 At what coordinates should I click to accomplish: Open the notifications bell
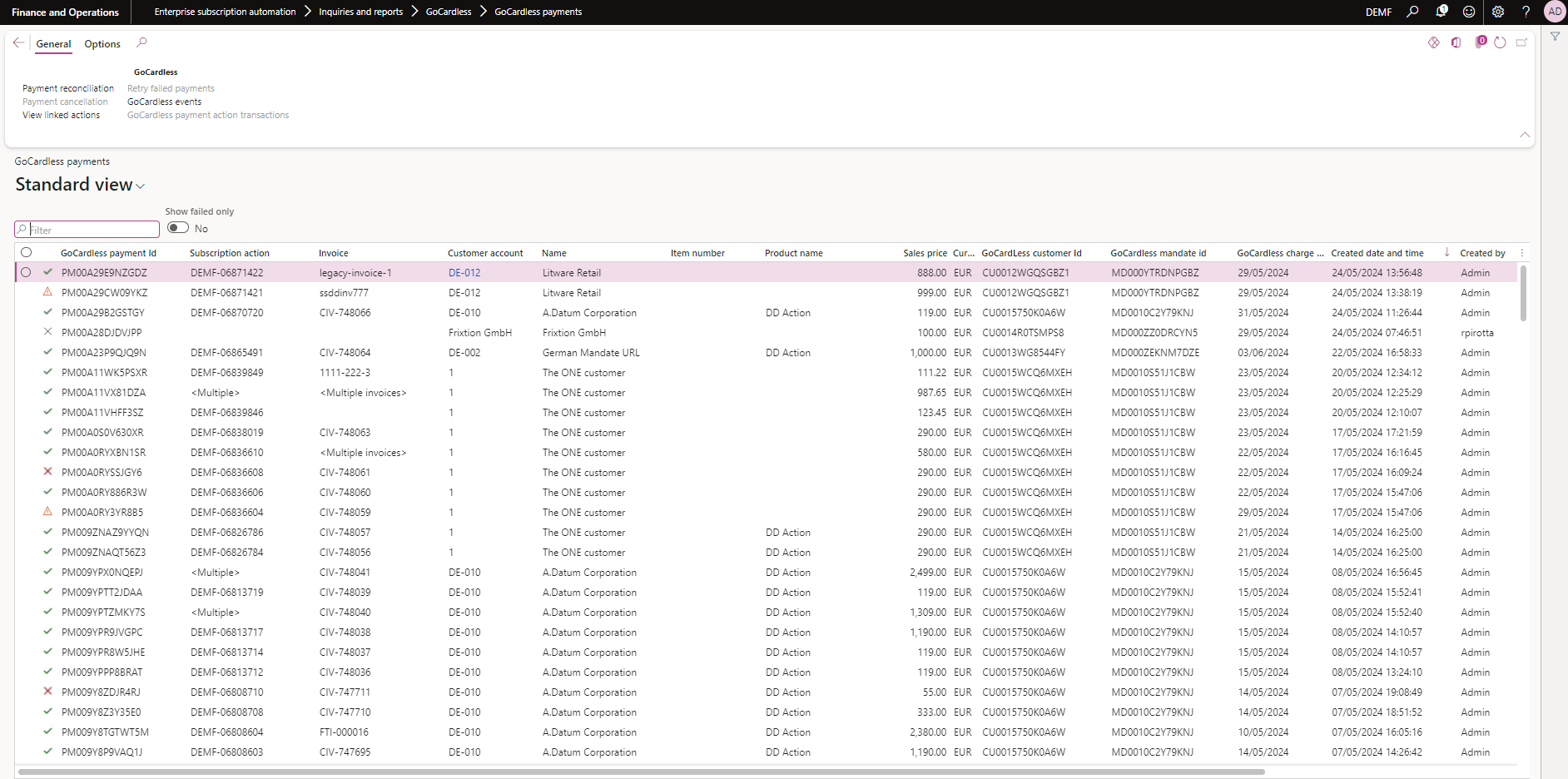(x=1441, y=12)
